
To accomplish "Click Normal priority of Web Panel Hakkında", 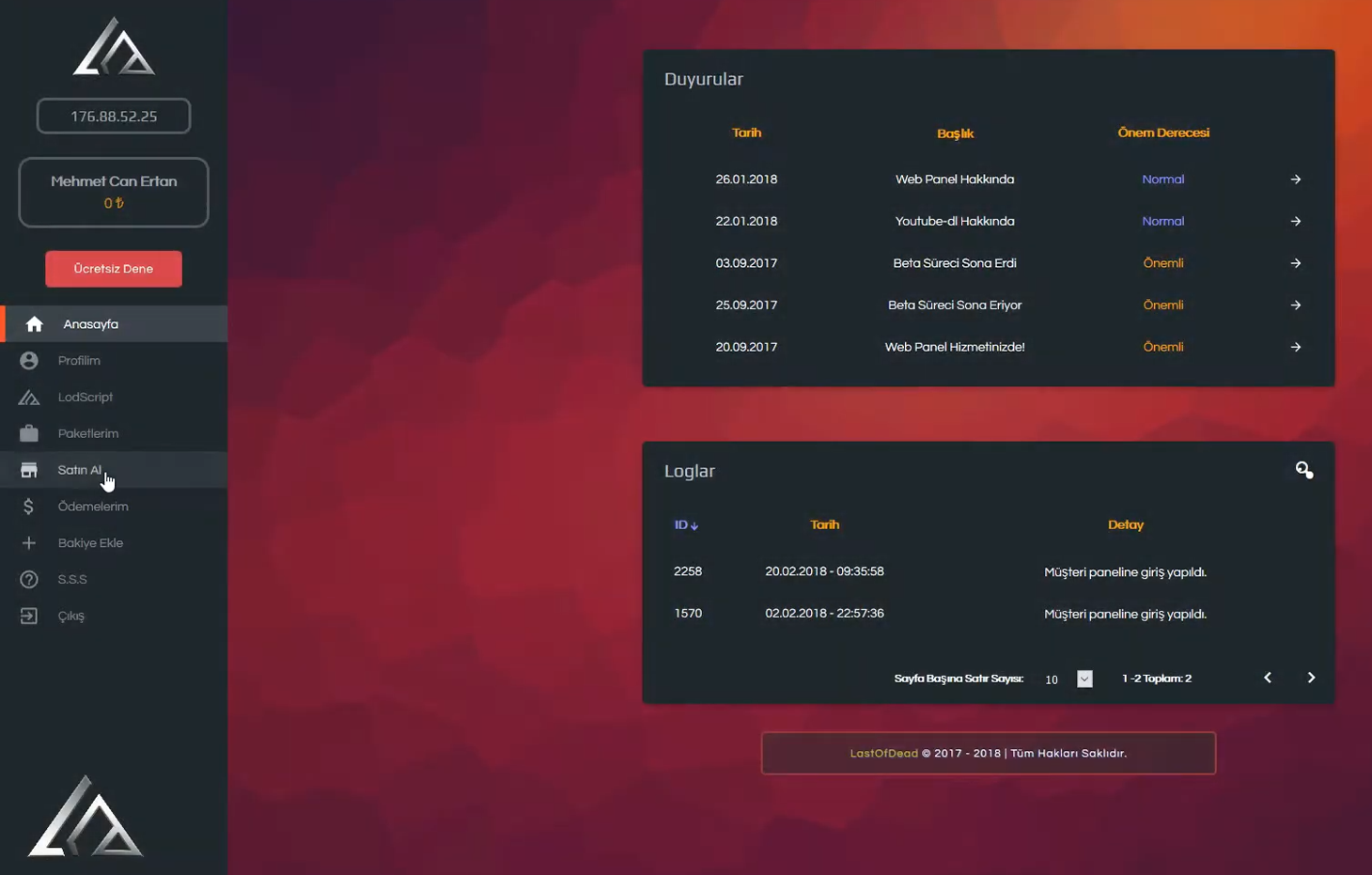I will pyautogui.click(x=1163, y=180).
